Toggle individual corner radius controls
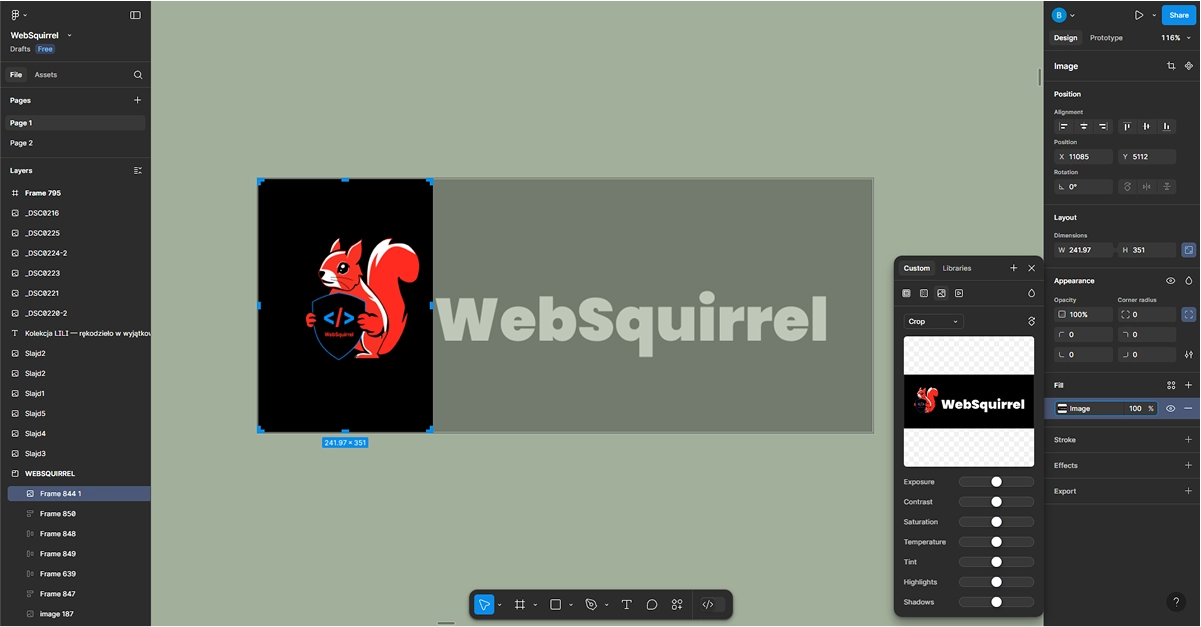 click(x=1189, y=314)
